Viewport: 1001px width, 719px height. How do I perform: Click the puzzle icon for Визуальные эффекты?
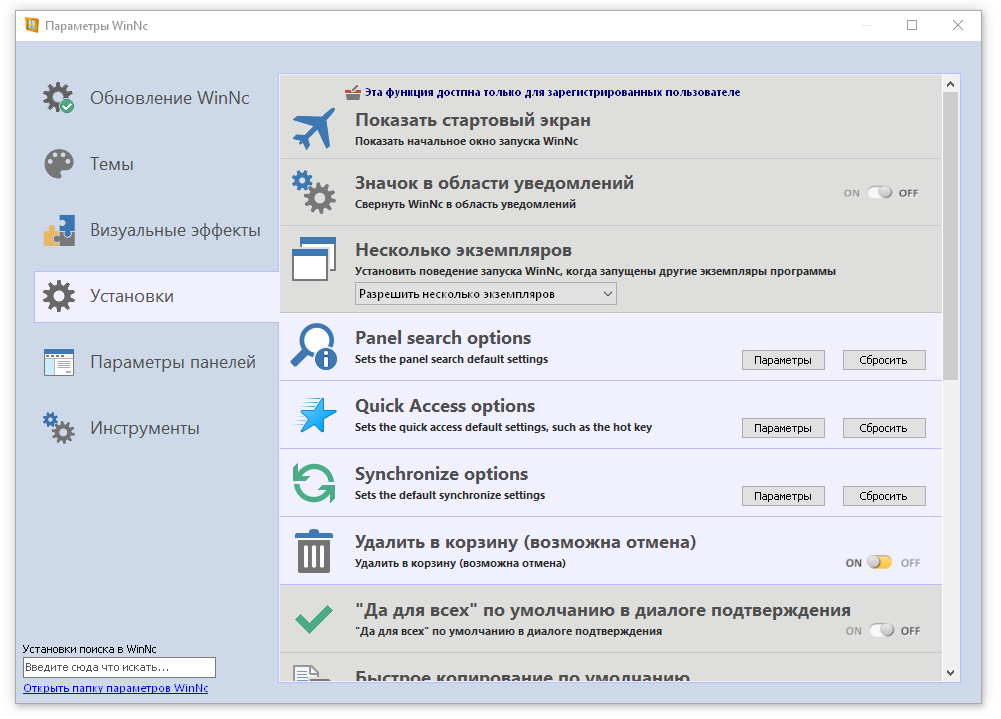[x=59, y=231]
